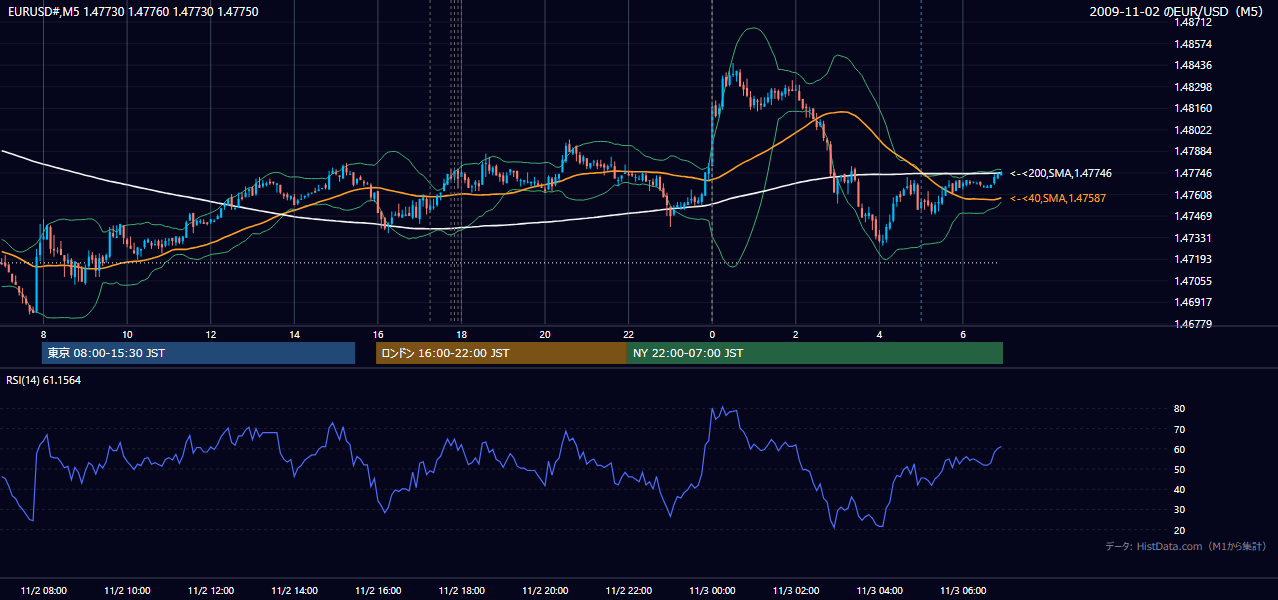This screenshot has width=1278, height=600.
Task: Click hour label 10 under price chart
Action: [127, 334]
